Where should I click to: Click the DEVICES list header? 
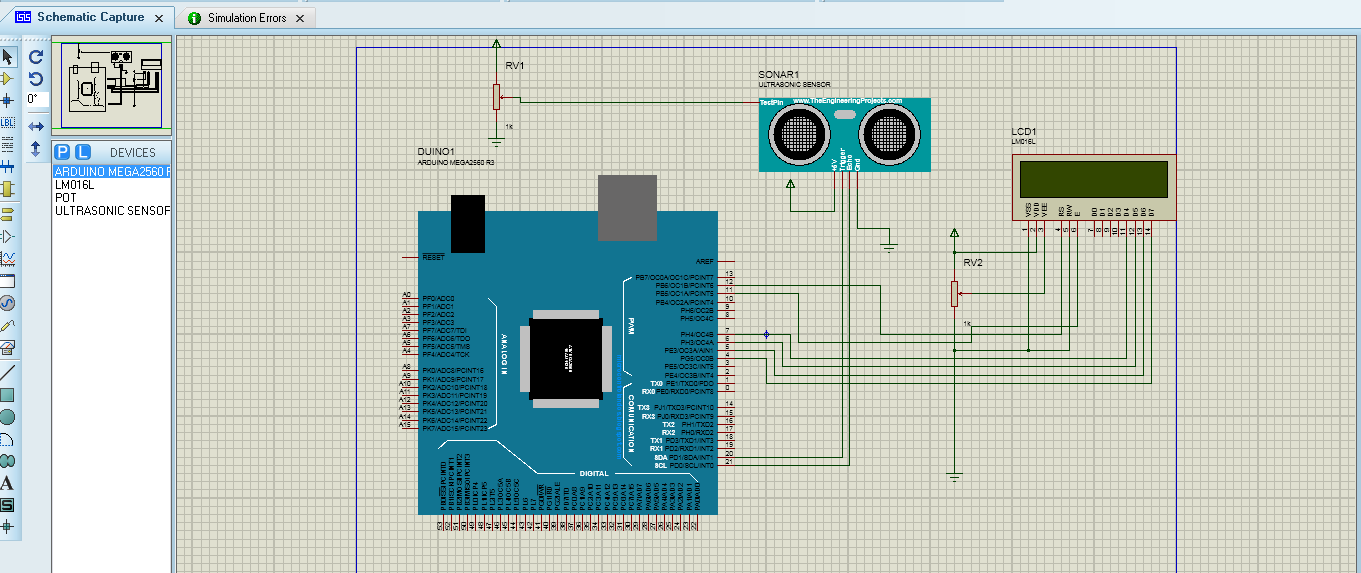pos(133,152)
